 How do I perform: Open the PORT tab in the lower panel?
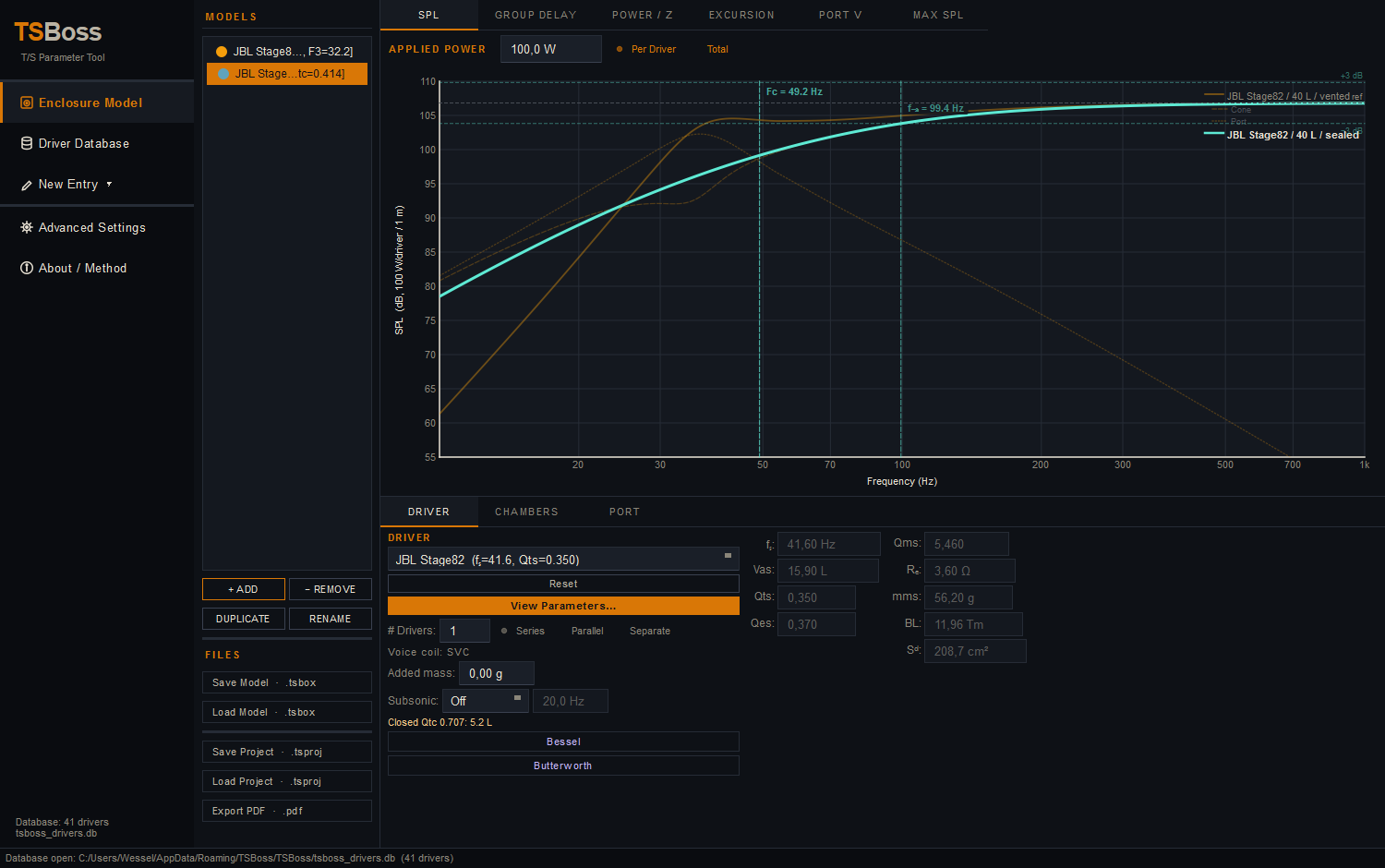pos(624,512)
